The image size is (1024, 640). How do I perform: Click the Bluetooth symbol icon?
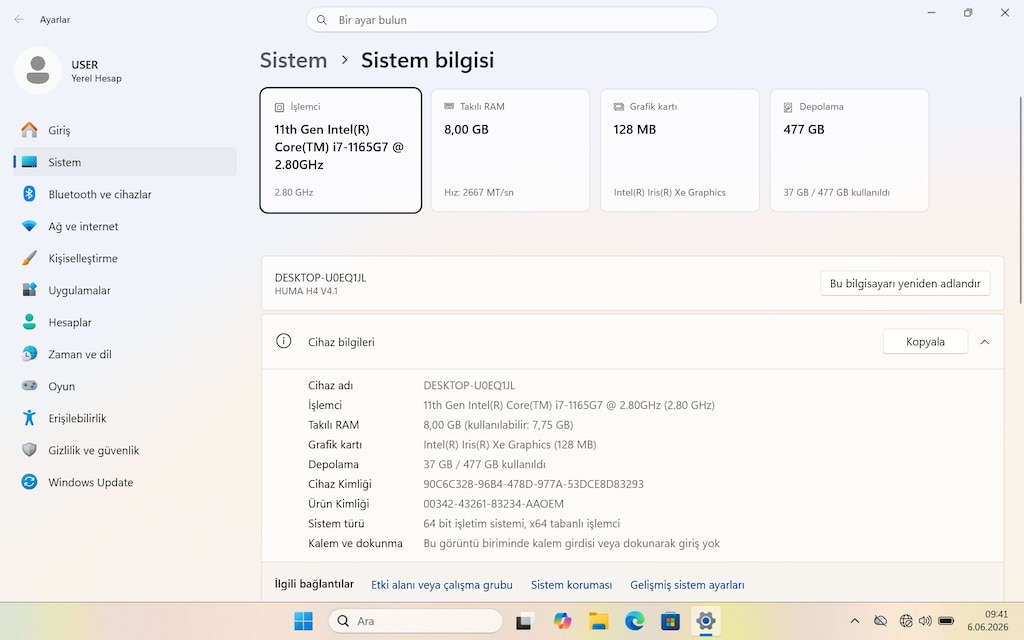click(29, 194)
